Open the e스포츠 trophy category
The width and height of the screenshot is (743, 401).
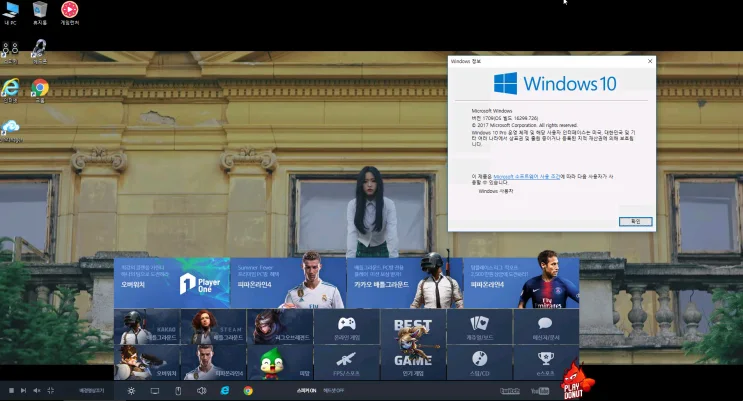point(546,363)
